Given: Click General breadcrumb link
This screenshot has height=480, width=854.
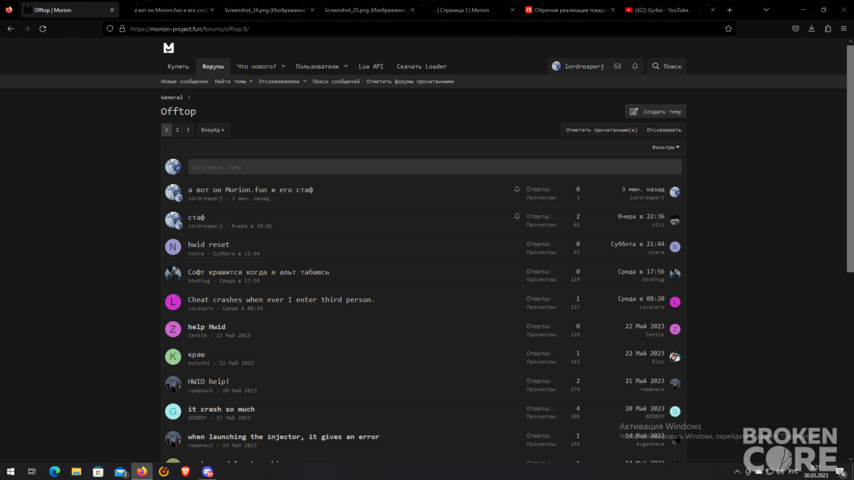Looking at the screenshot, I should coord(172,97).
